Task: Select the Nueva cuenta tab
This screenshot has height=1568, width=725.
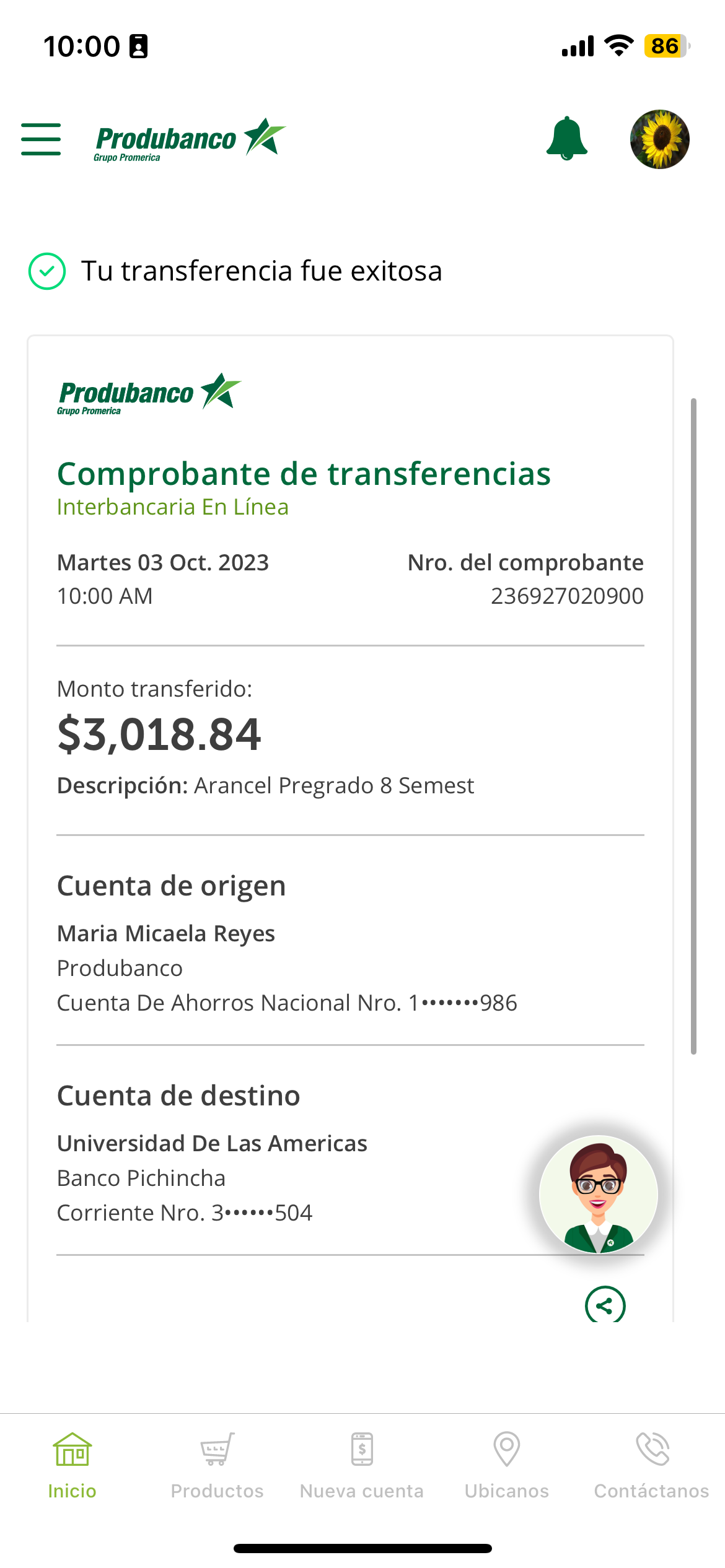Action: click(x=362, y=1465)
